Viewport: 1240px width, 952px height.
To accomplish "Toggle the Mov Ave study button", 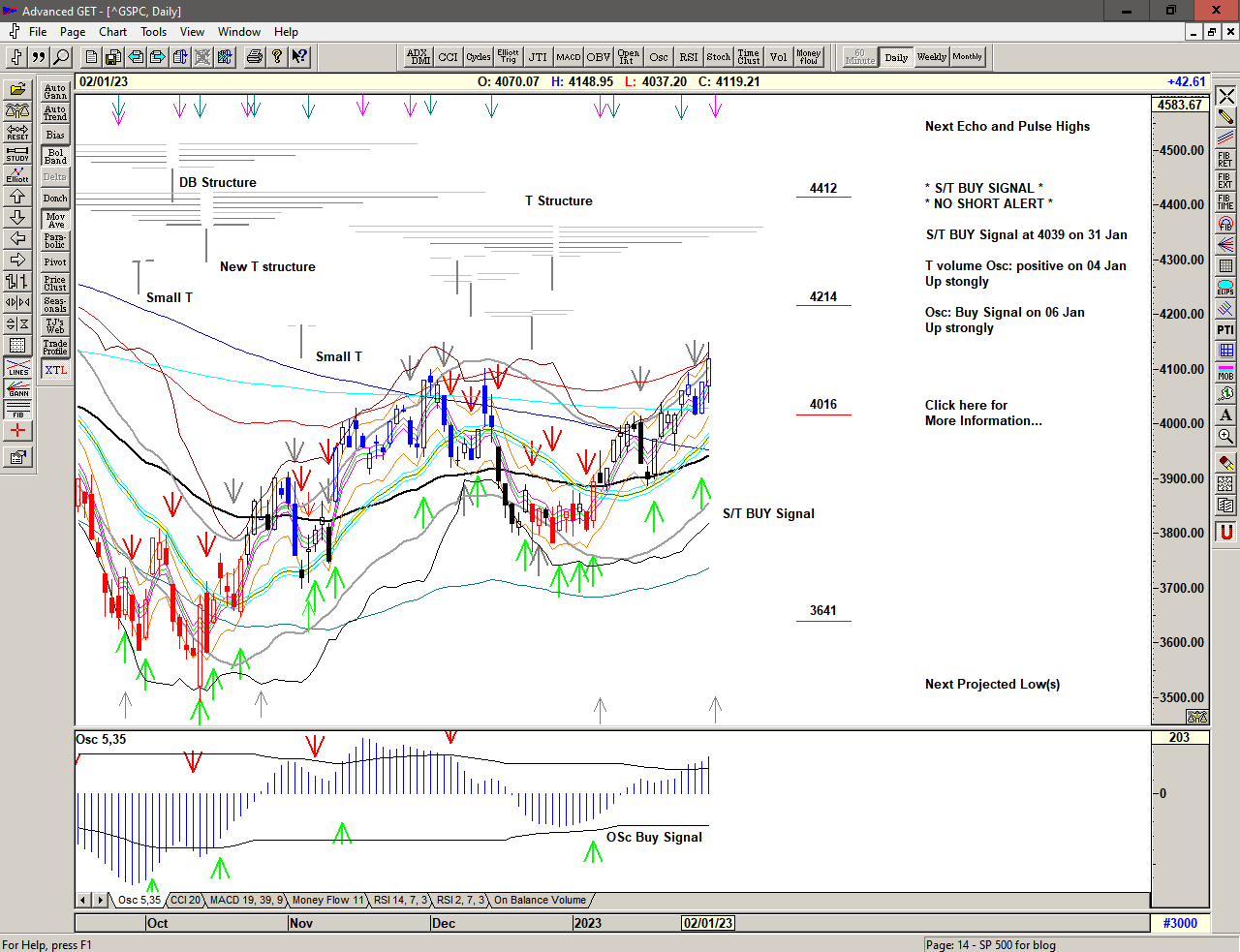I will 55,220.
